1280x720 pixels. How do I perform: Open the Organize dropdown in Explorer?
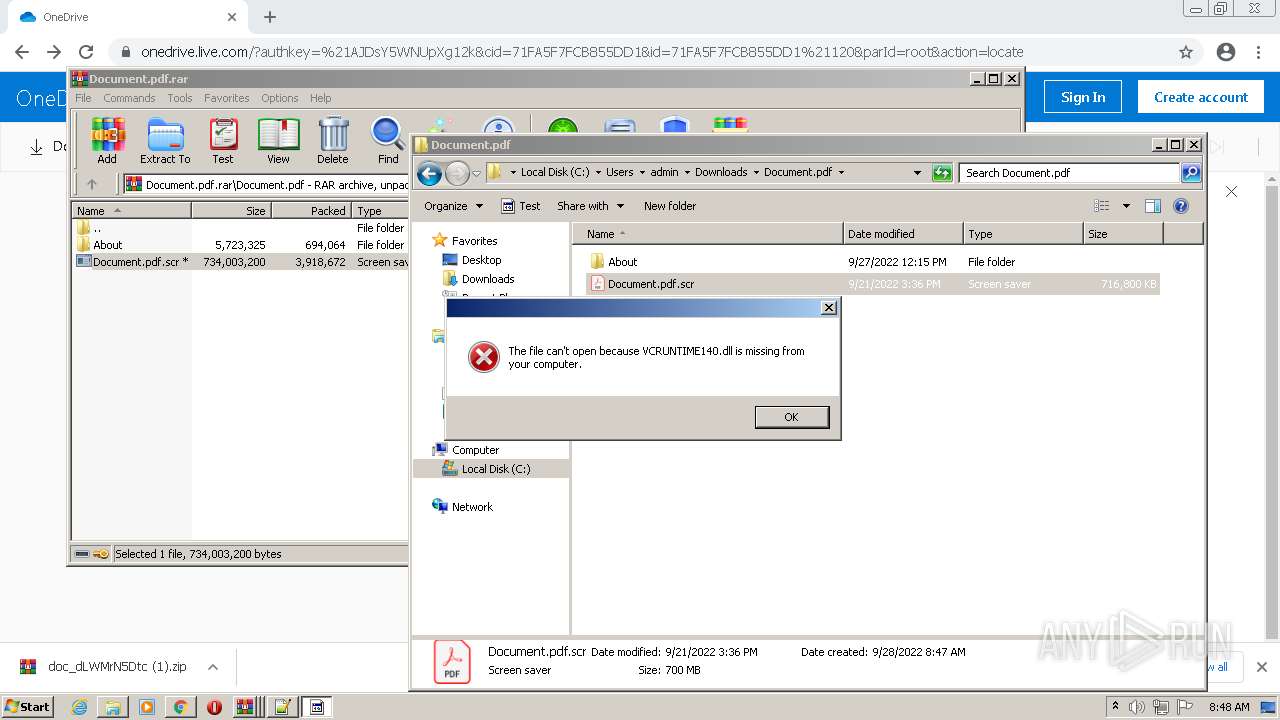[453, 206]
